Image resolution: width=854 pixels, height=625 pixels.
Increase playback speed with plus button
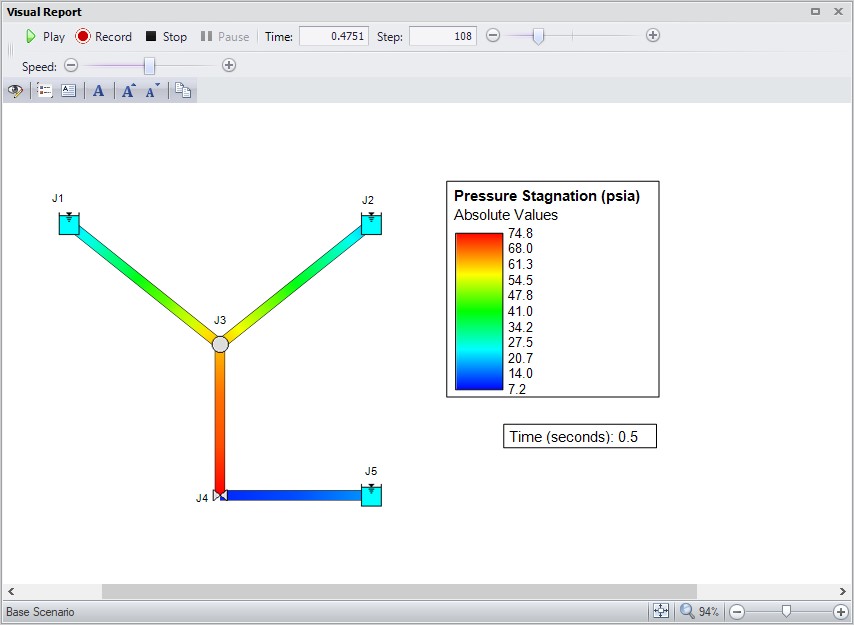[229, 65]
